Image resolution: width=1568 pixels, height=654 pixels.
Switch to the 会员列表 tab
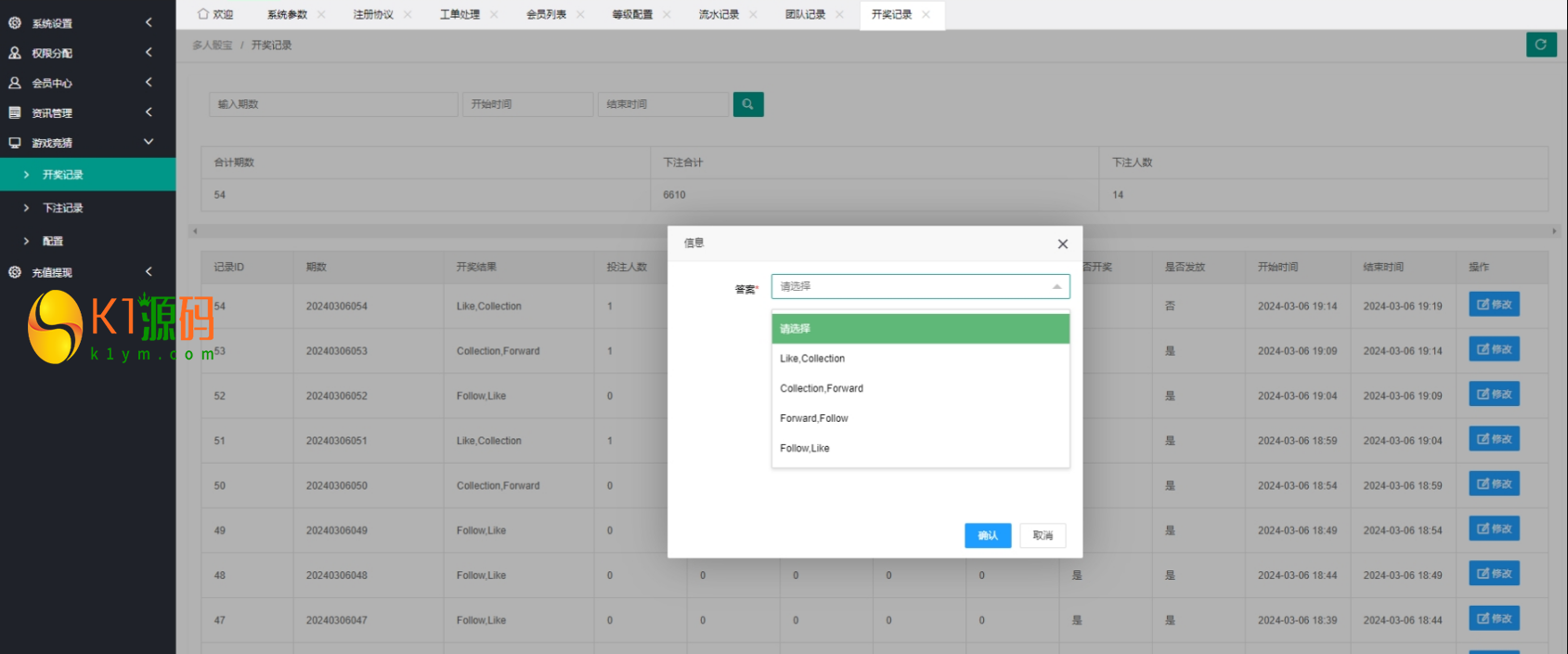click(x=546, y=15)
